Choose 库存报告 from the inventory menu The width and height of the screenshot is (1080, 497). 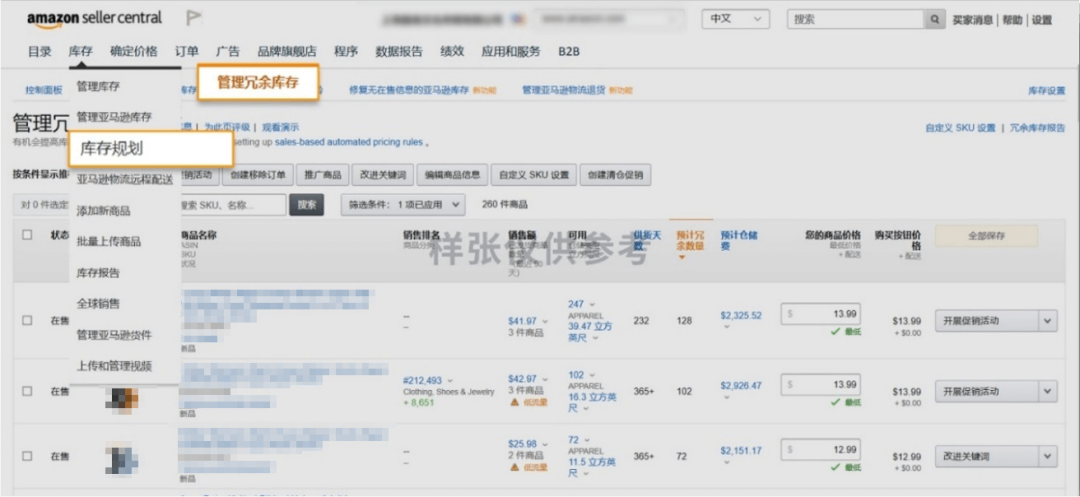click(98, 273)
